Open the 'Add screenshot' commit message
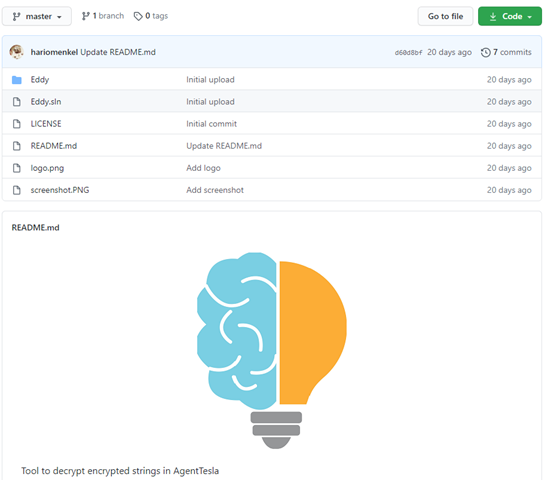 coord(215,190)
